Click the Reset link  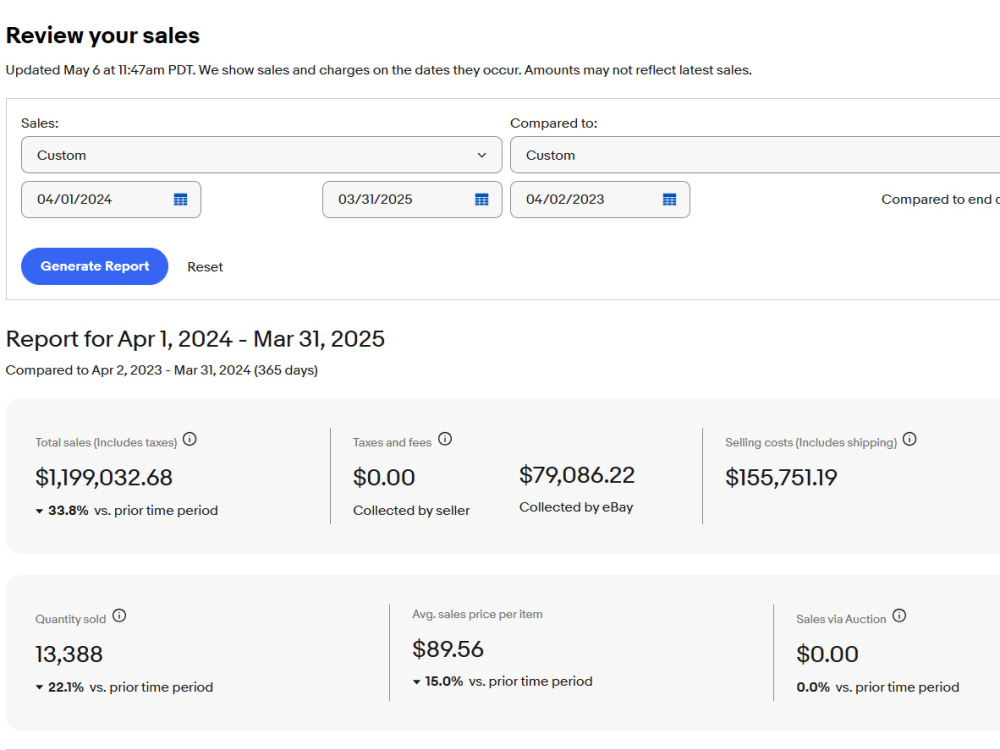pos(205,267)
